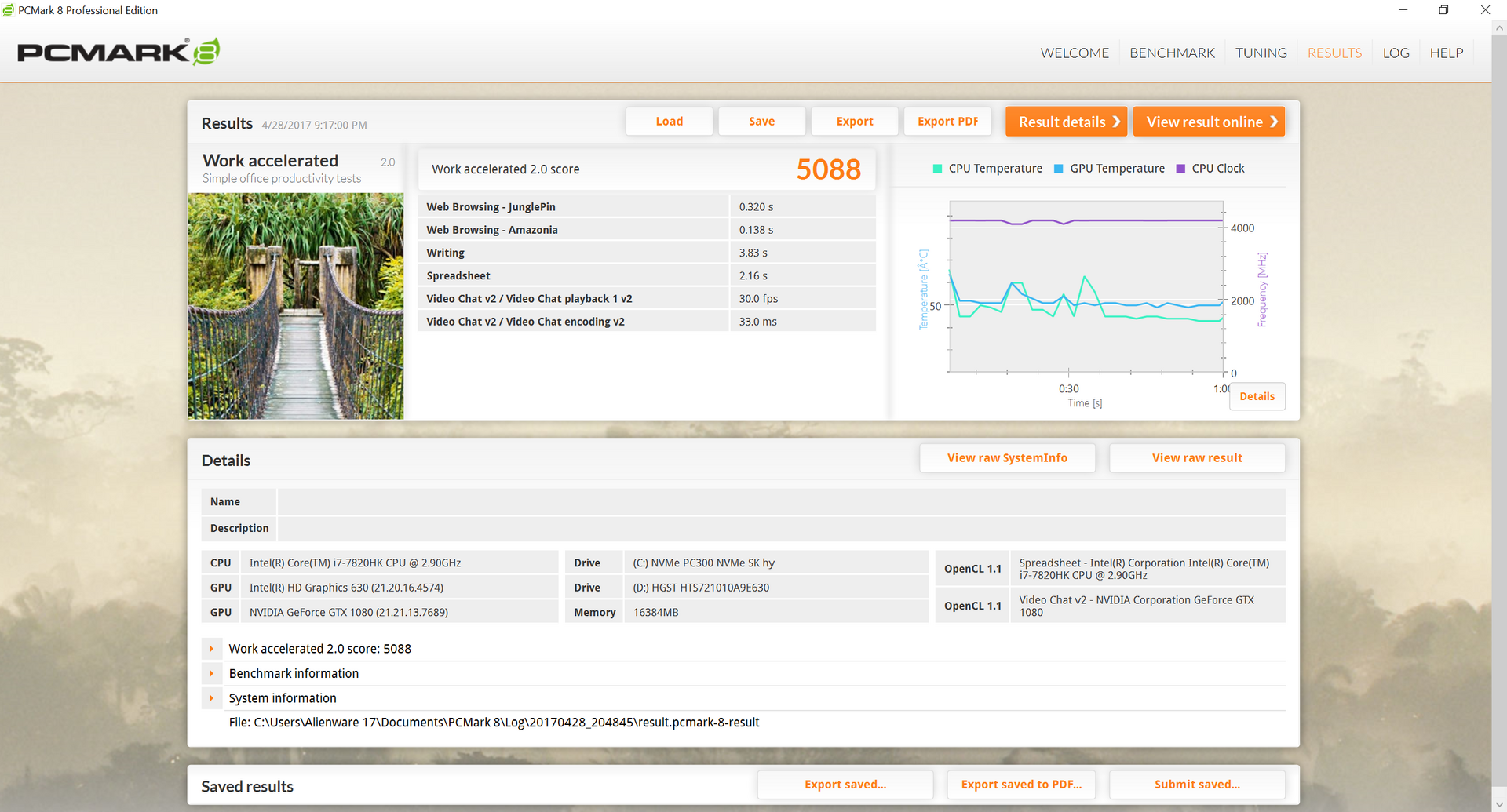Switch to the Tuning tab
Image resolution: width=1507 pixels, height=812 pixels.
(1261, 53)
